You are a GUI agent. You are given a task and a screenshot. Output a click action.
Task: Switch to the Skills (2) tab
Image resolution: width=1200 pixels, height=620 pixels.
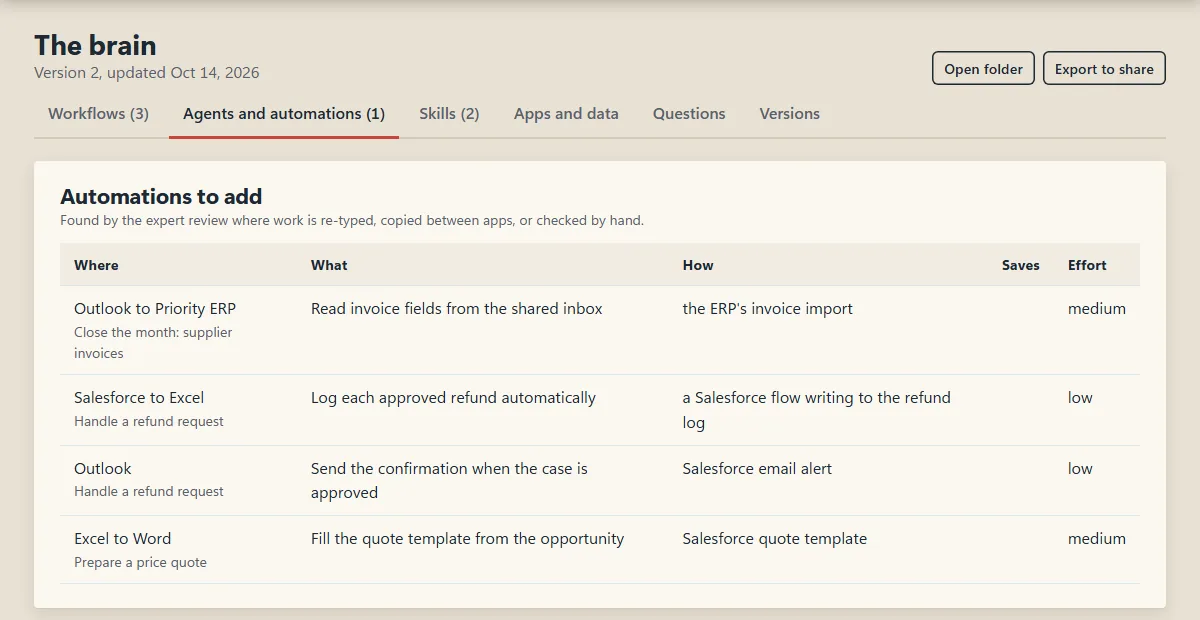click(449, 114)
